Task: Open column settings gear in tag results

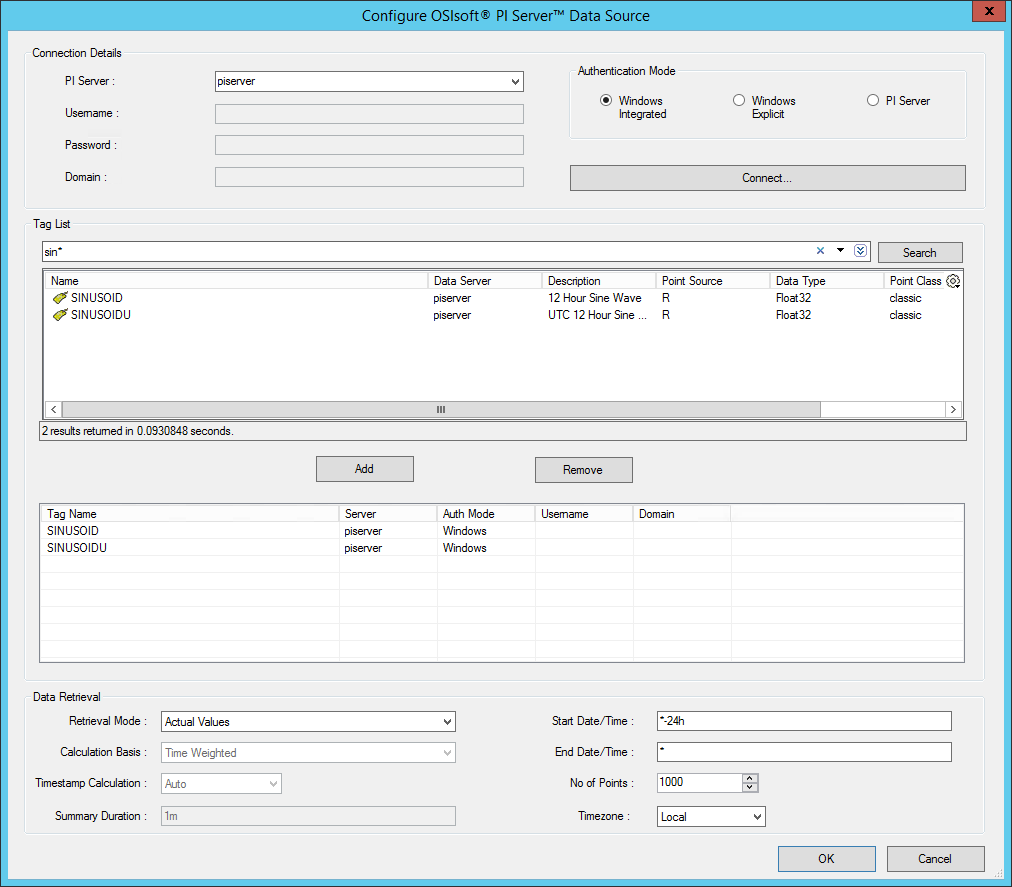Action: (953, 282)
